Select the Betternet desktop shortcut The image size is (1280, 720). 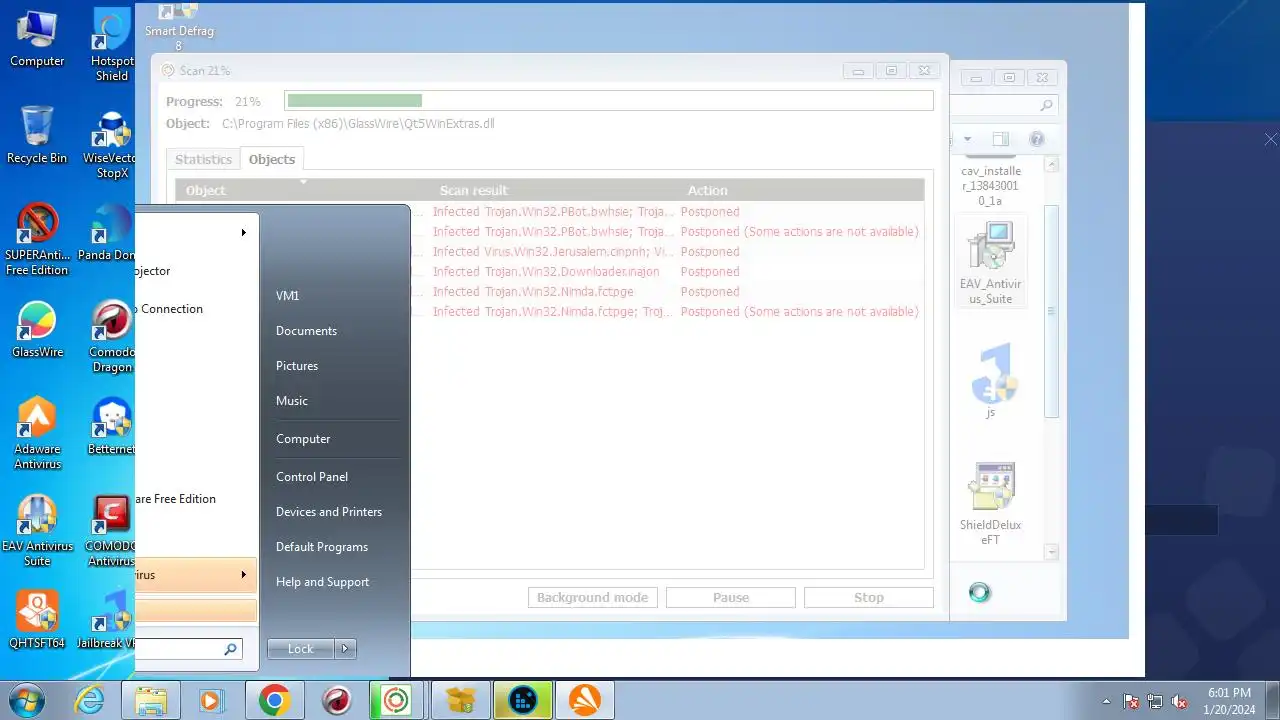tap(111, 427)
